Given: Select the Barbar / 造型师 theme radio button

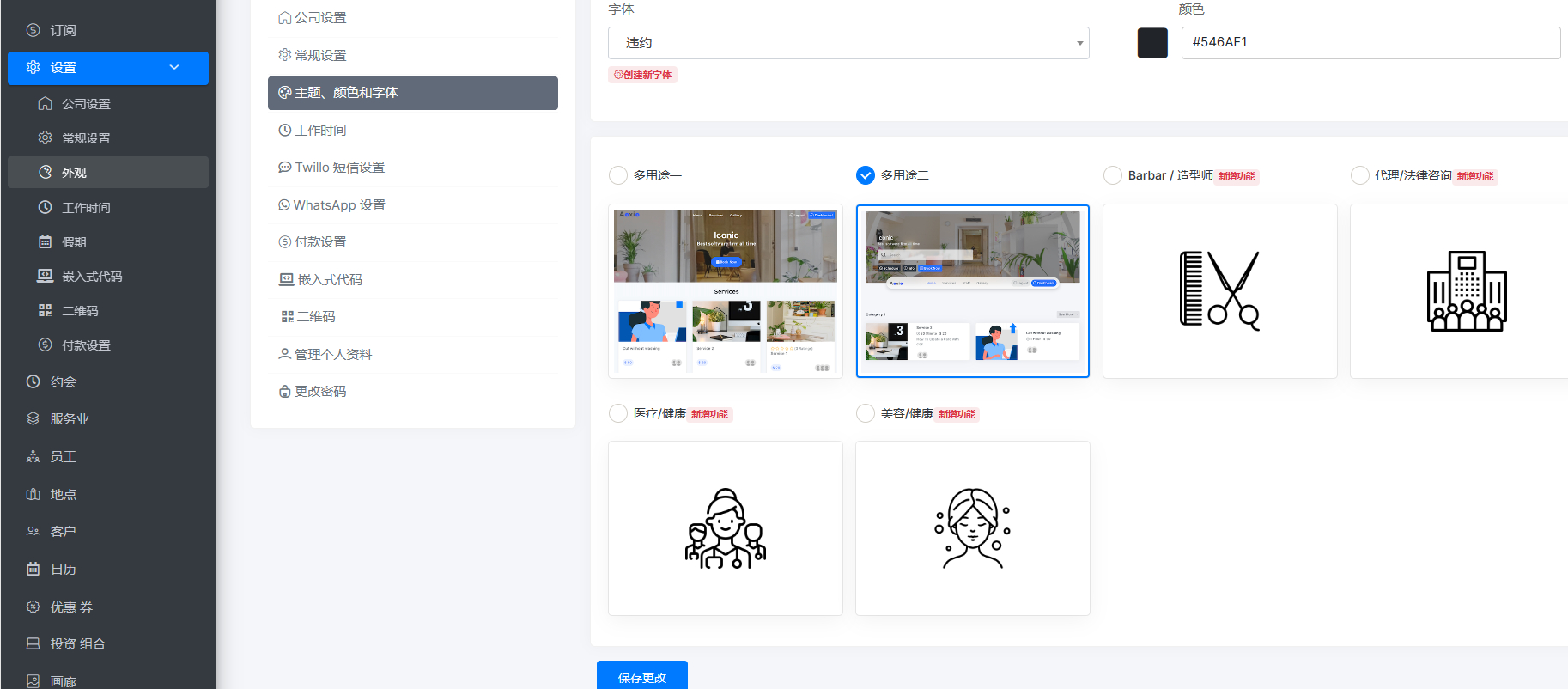Looking at the screenshot, I should pos(1112,175).
